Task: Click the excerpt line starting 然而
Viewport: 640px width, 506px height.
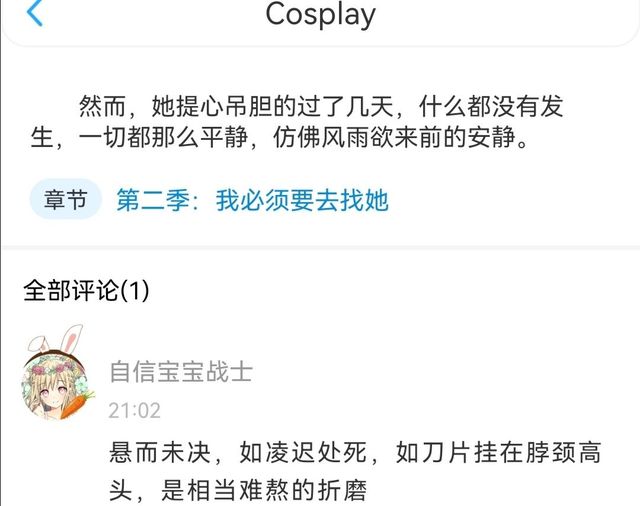Action: 321,106
